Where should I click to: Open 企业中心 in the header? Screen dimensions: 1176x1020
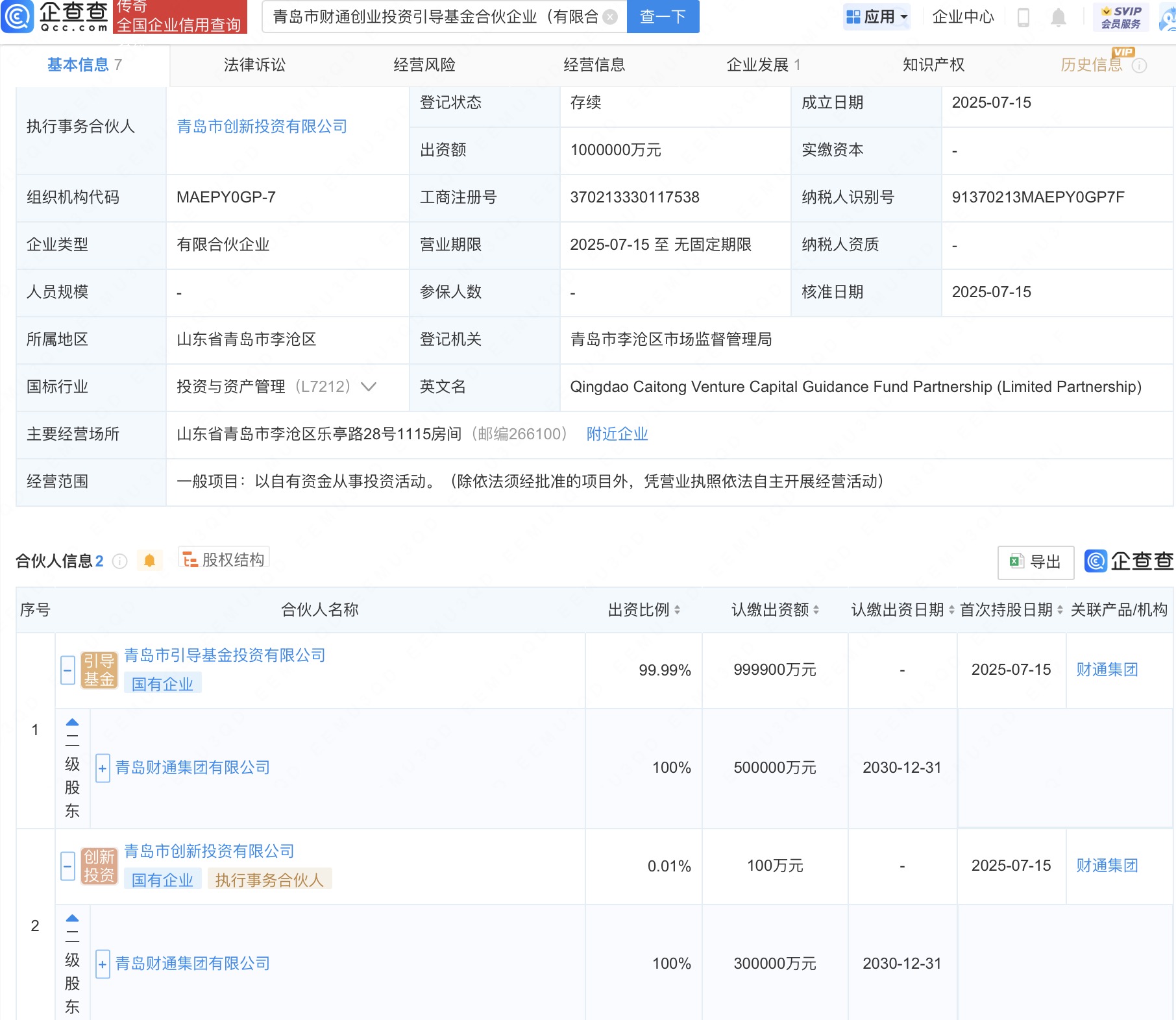click(x=963, y=17)
